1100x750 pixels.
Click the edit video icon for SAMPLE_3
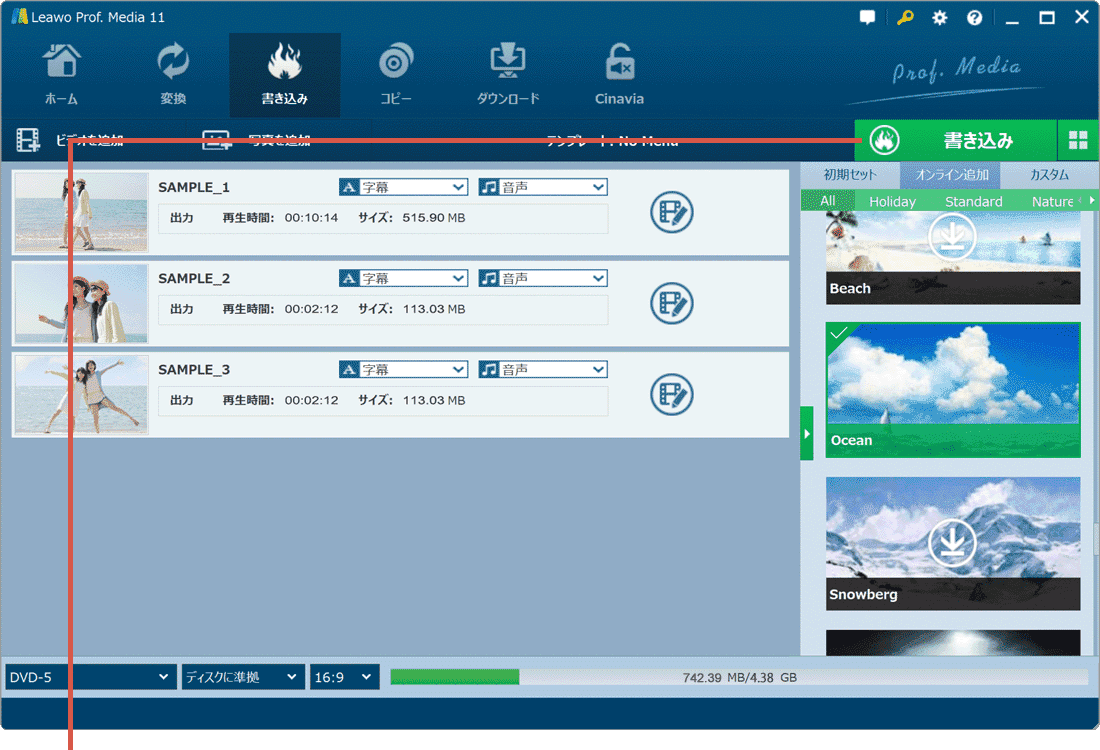pyautogui.click(x=672, y=394)
